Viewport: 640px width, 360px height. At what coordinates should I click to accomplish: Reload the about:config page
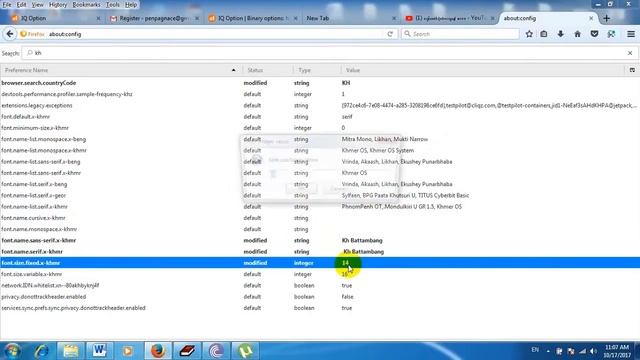390,34
